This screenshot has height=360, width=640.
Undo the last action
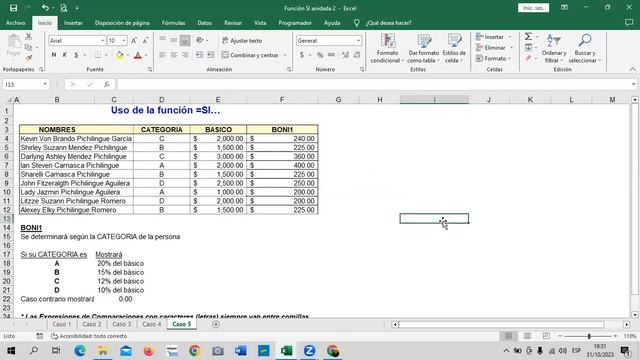pyautogui.click(x=45, y=8)
